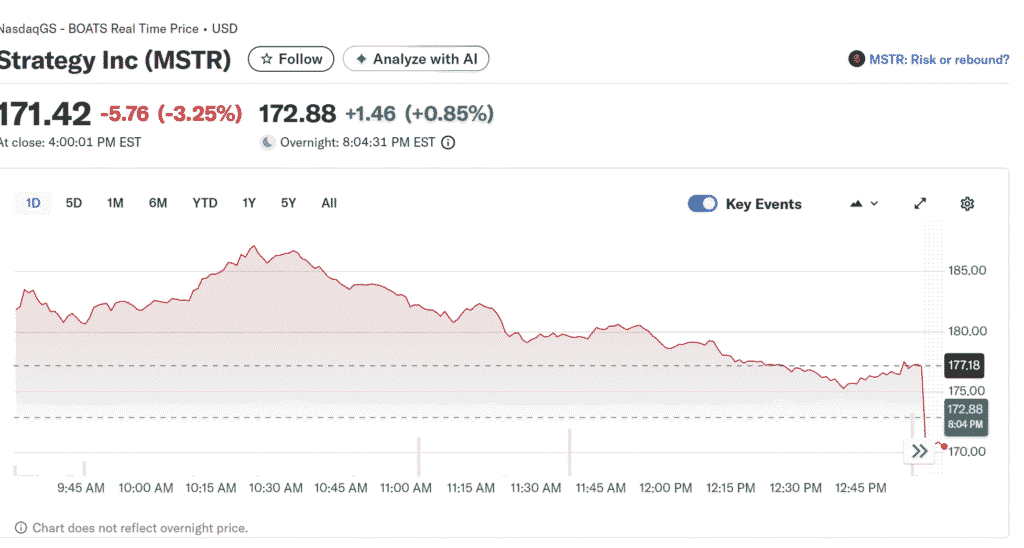
Task: Open MSTR: Risk or rebound? link
Action: pyautogui.click(x=938, y=60)
